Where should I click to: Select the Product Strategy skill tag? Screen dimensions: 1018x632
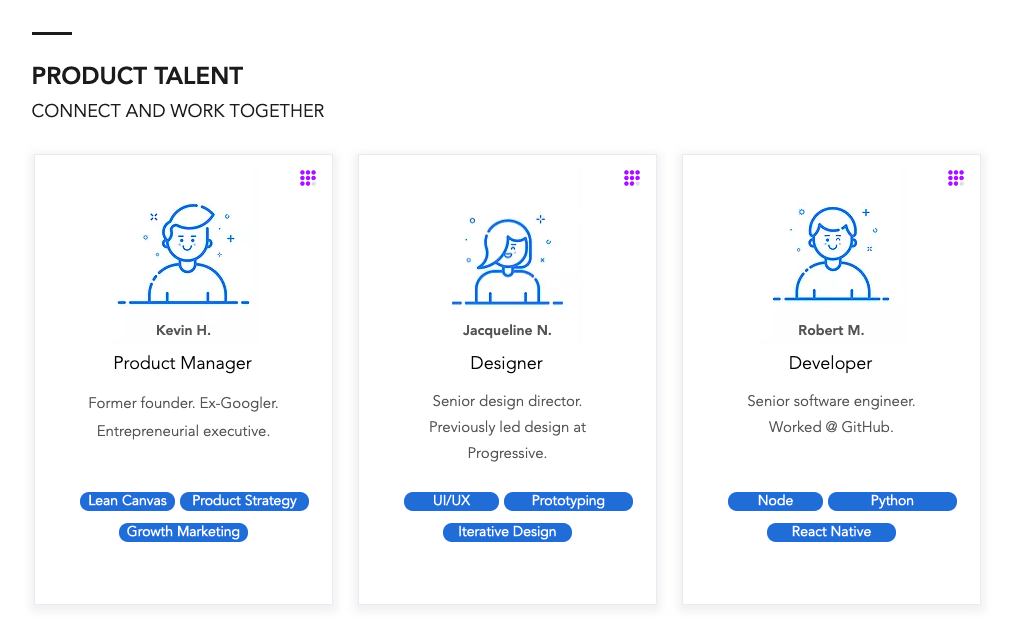pyautogui.click(x=244, y=501)
